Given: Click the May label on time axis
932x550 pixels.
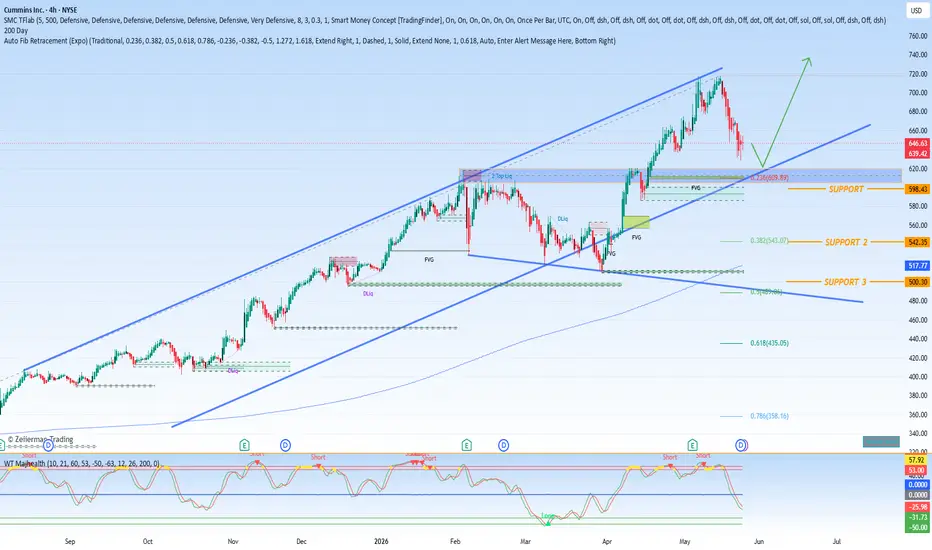Looking at the screenshot, I should click(x=685, y=542).
